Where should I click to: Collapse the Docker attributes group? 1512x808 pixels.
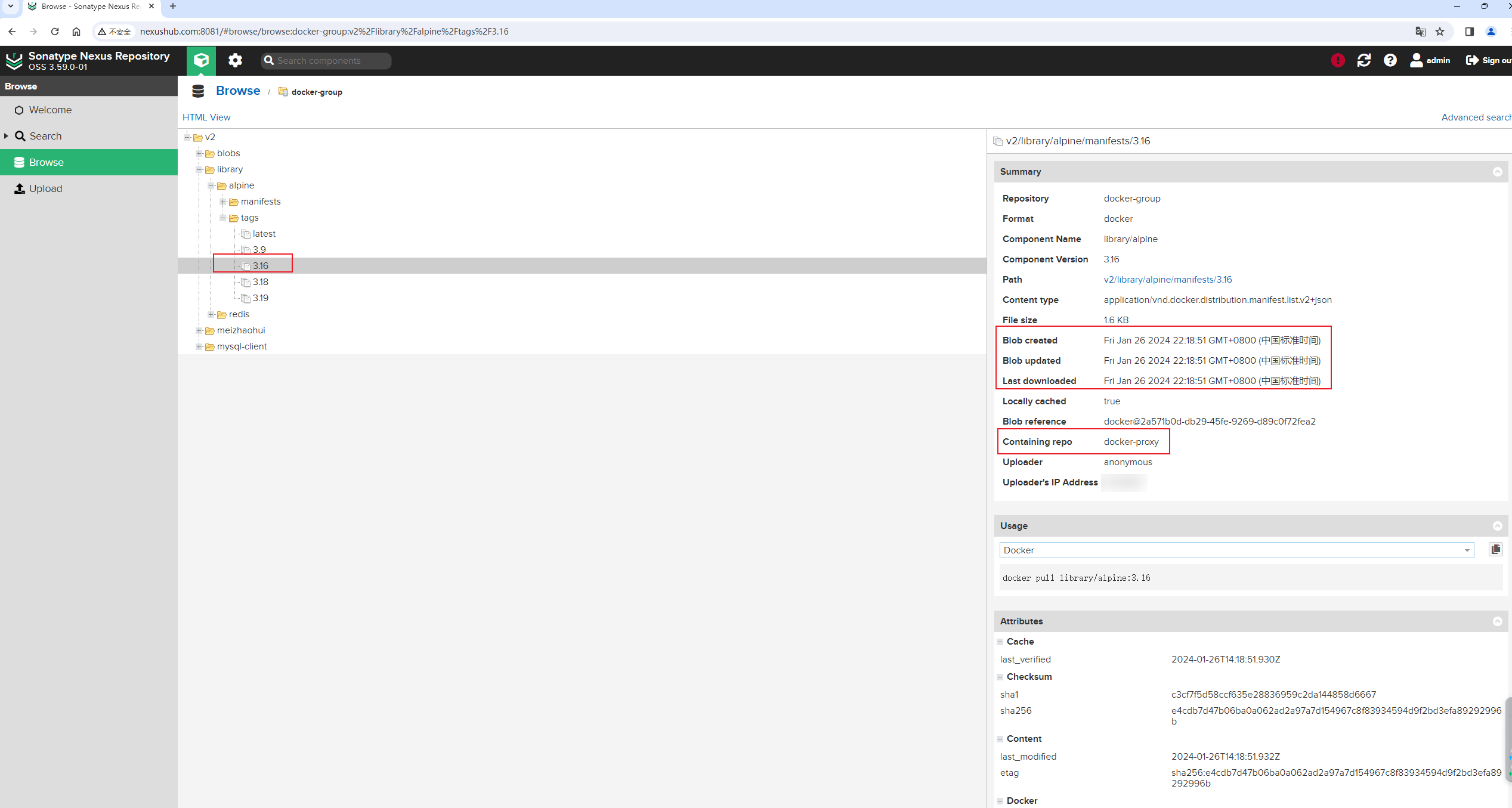pos(1000,801)
